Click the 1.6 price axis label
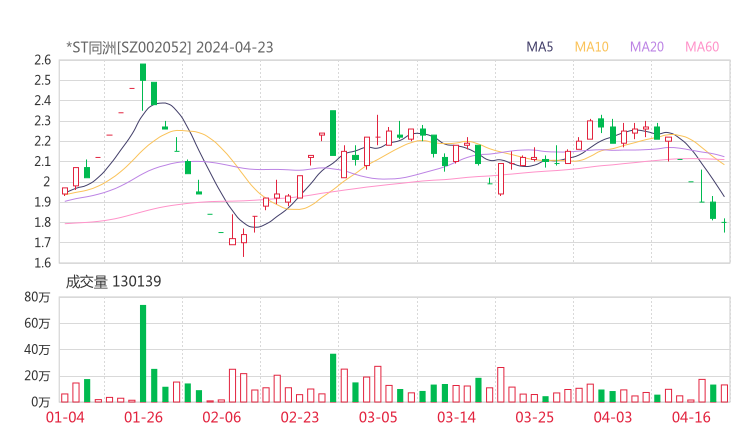This screenshot has width=740, height=440. pyautogui.click(x=42, y=263)
